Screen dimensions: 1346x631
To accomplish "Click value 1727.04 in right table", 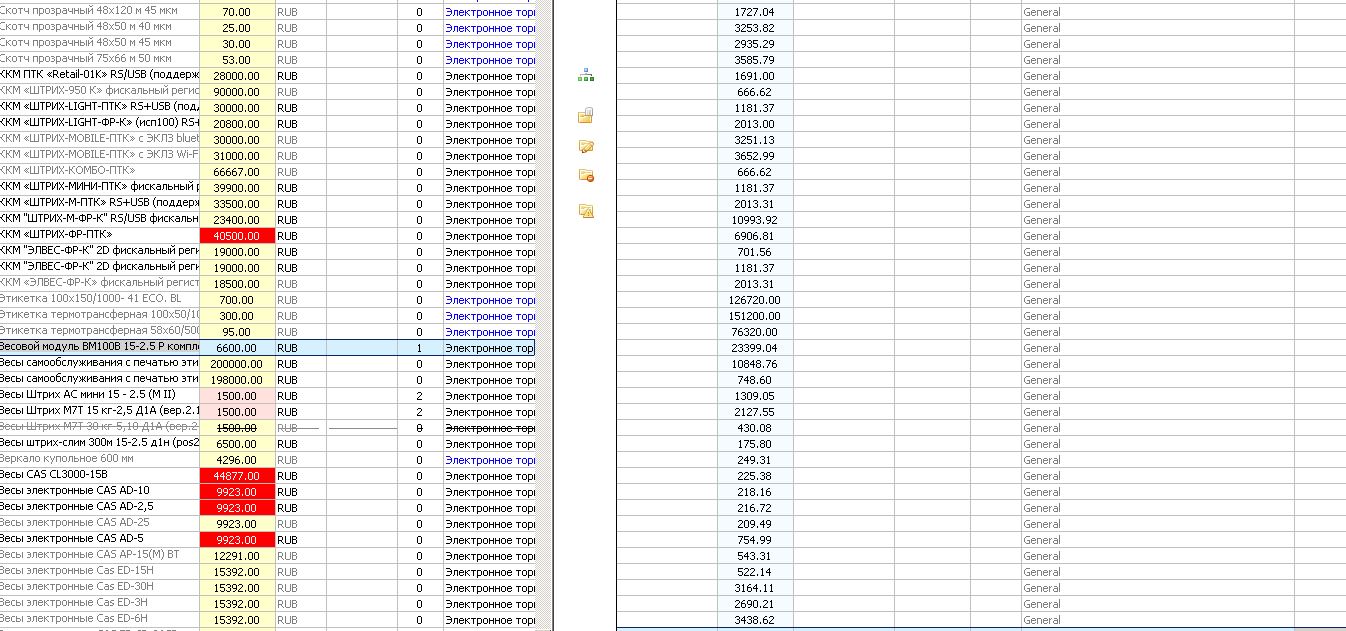I will click(755, 12).
